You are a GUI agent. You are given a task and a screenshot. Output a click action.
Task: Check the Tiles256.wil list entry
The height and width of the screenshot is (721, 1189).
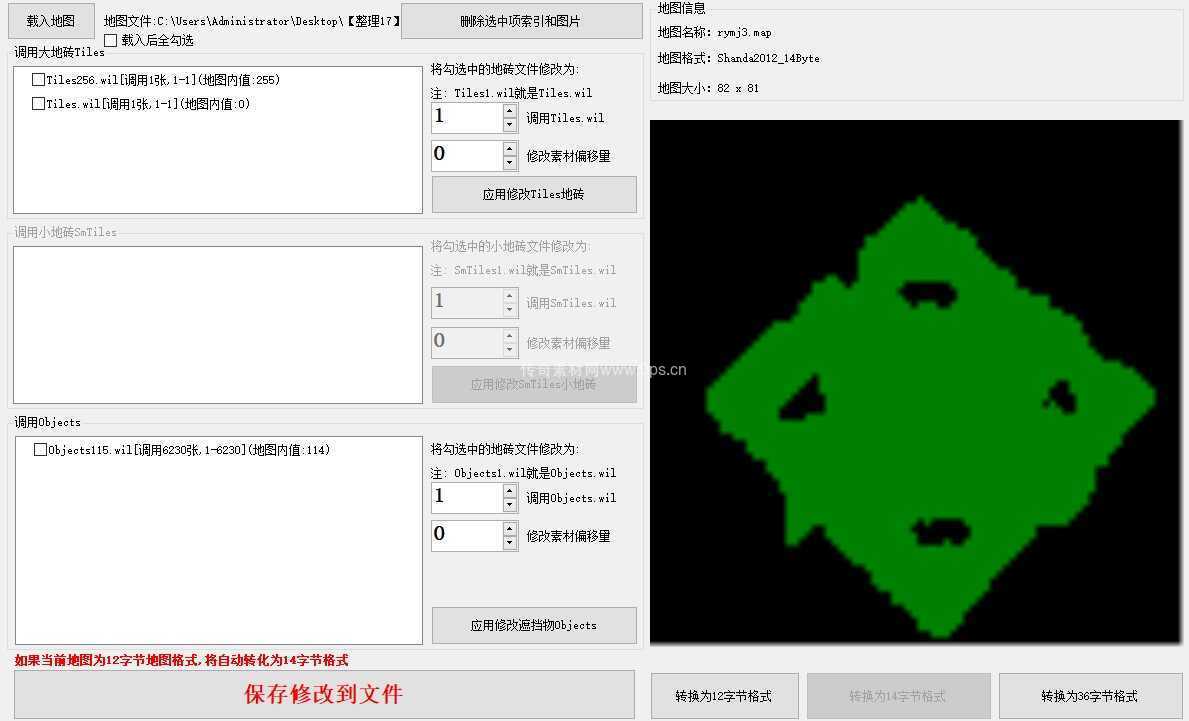[x=37, y=79]
